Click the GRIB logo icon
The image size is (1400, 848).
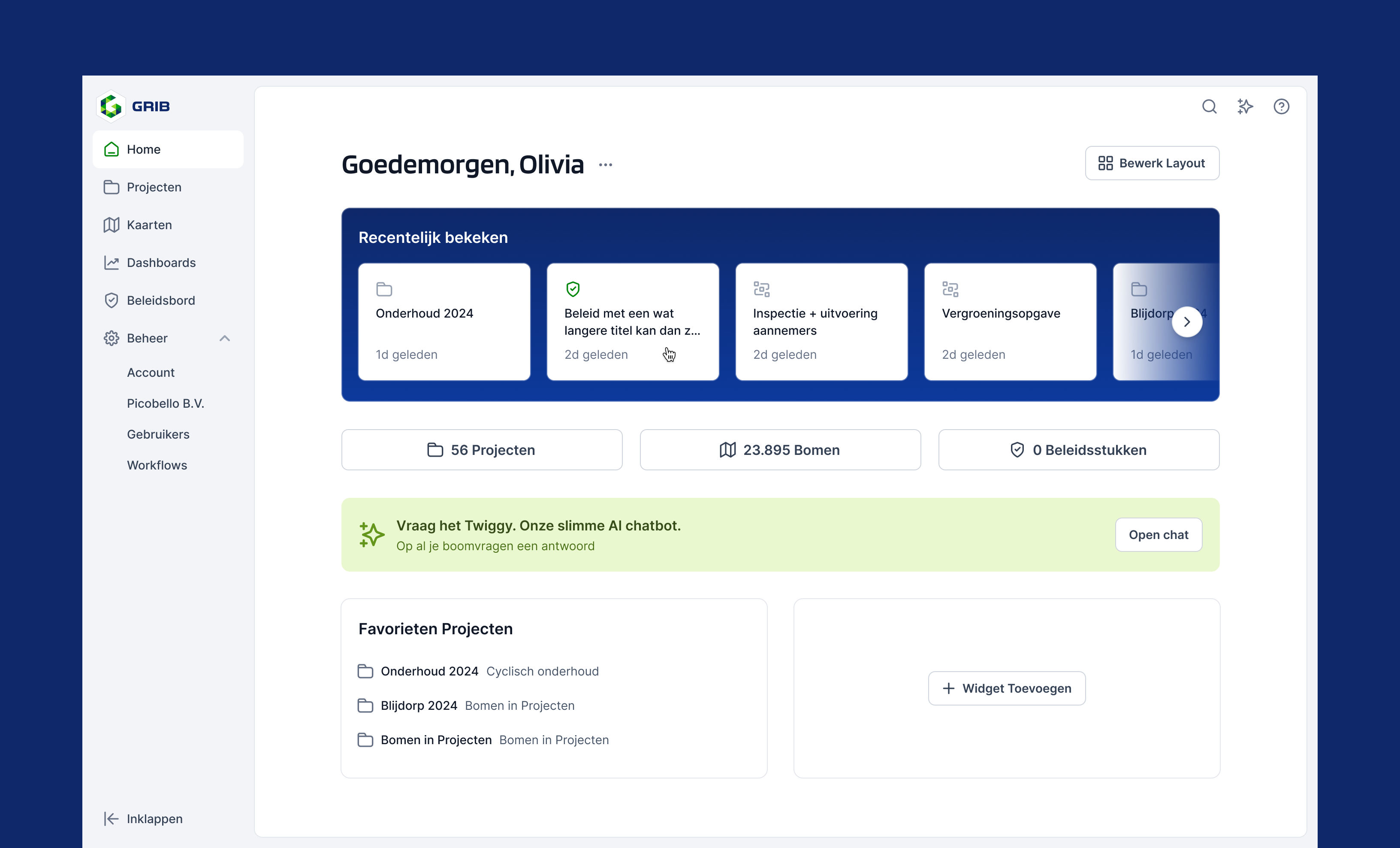[112, 106]
